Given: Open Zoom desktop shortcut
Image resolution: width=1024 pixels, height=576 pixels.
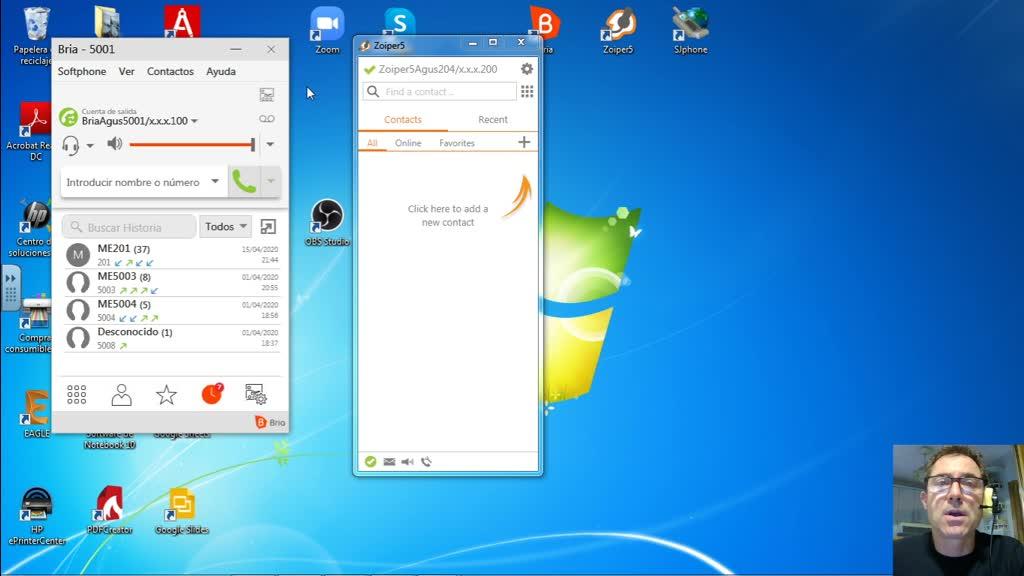Looking at the screenshot, I should coord(327,30).
